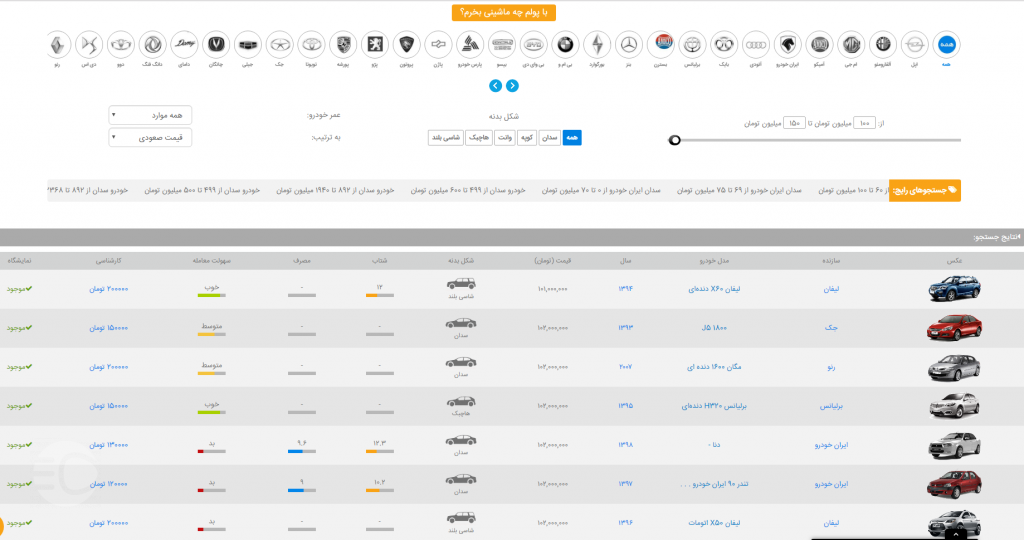Choose the شاسی بلند body type
This screenshot has height=540, width=1024.
(446, 138)
